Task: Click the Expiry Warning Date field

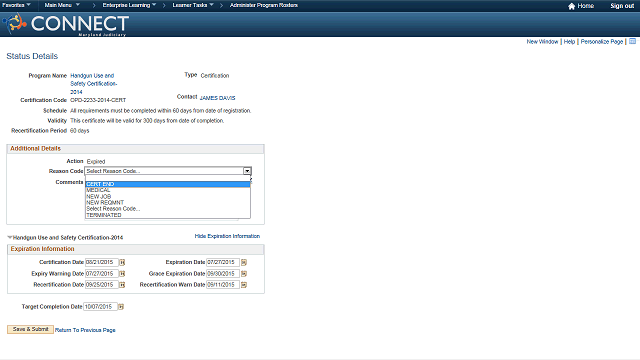Action: coord(102,273)
